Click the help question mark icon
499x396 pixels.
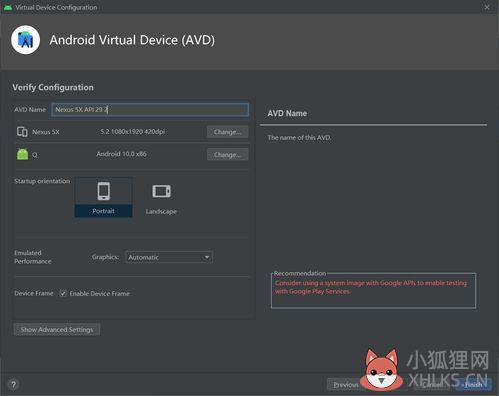13,385
